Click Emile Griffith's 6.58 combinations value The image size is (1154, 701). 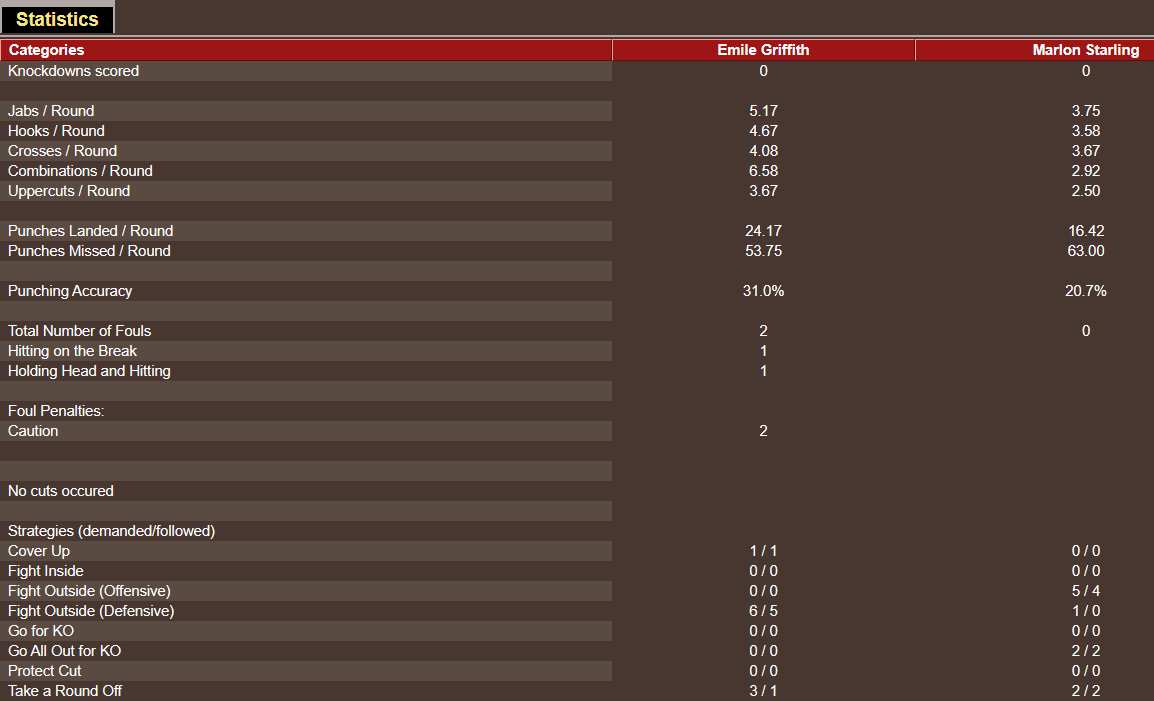[x=763, y=171]
